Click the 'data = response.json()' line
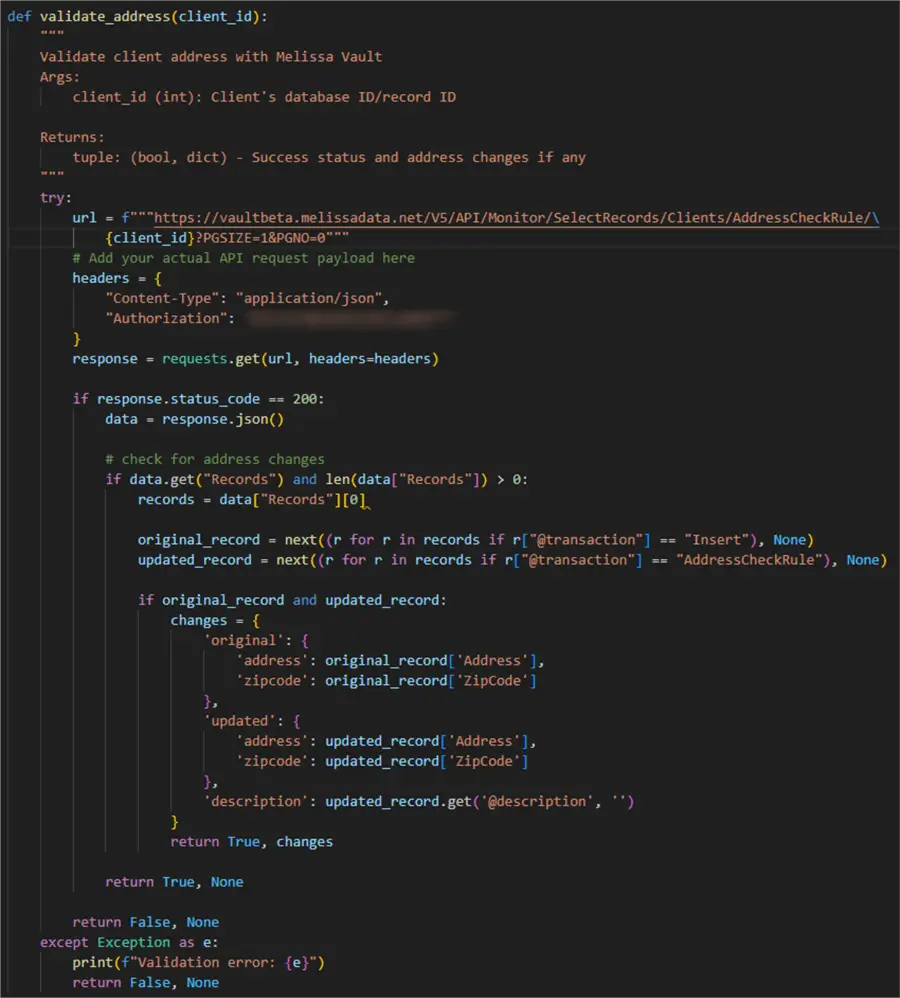Screen dimensions: 900x998 coord(195,419)
